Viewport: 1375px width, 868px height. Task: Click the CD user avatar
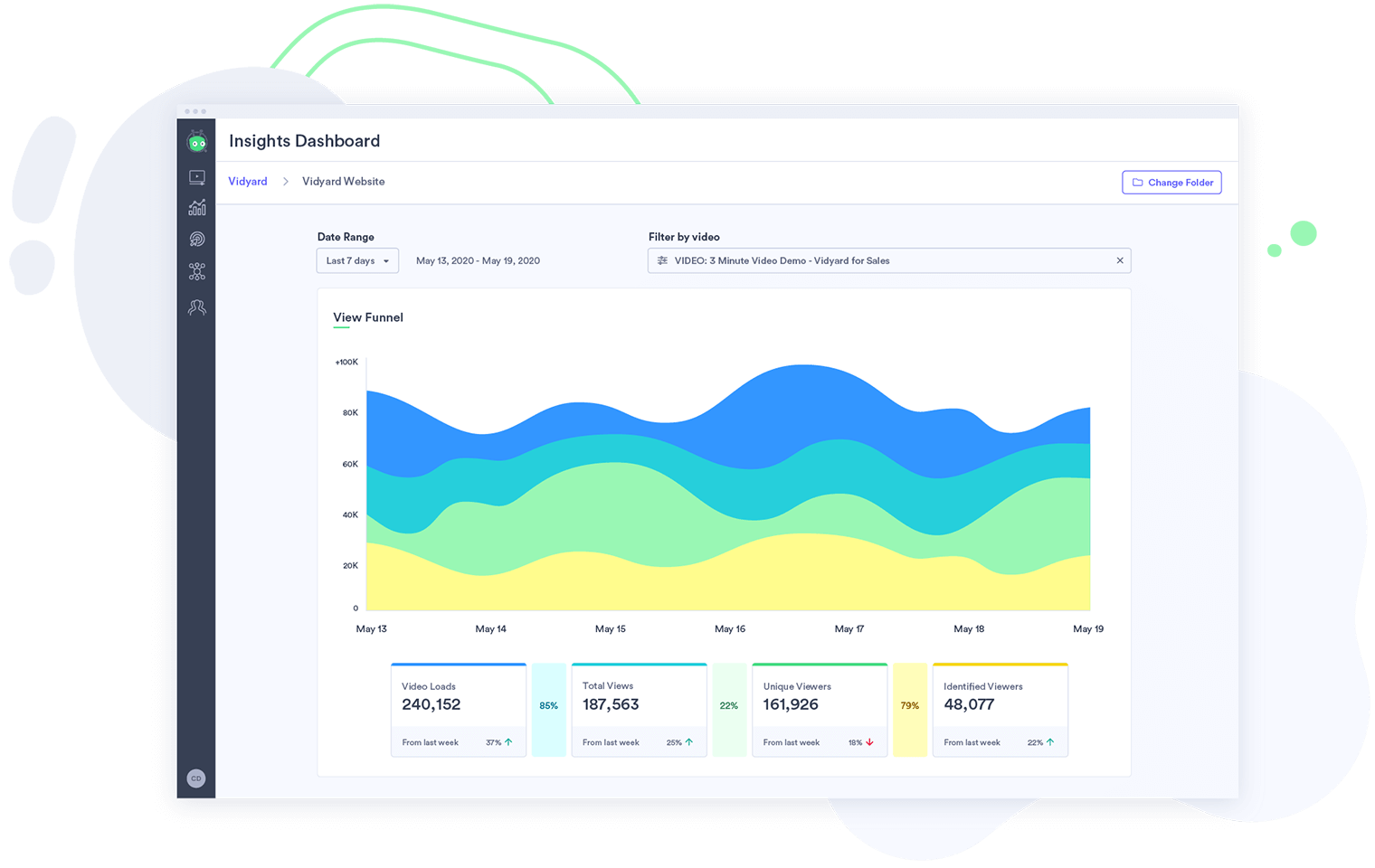pos(196,778)
